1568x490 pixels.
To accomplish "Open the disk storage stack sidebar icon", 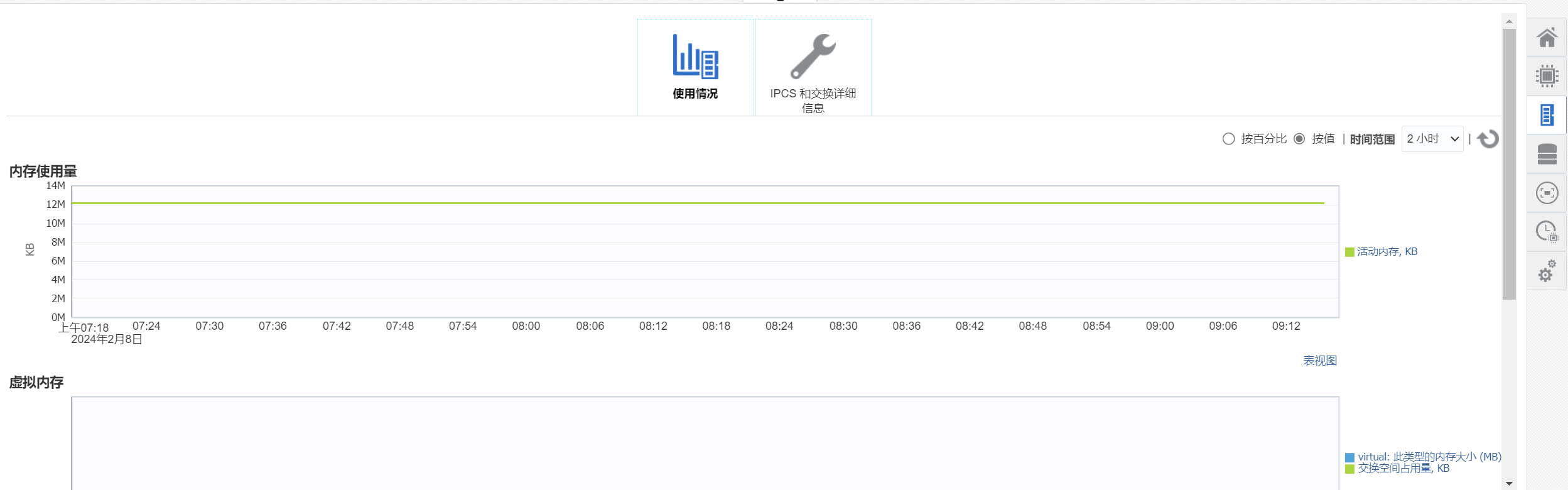I will [1547, 154].
